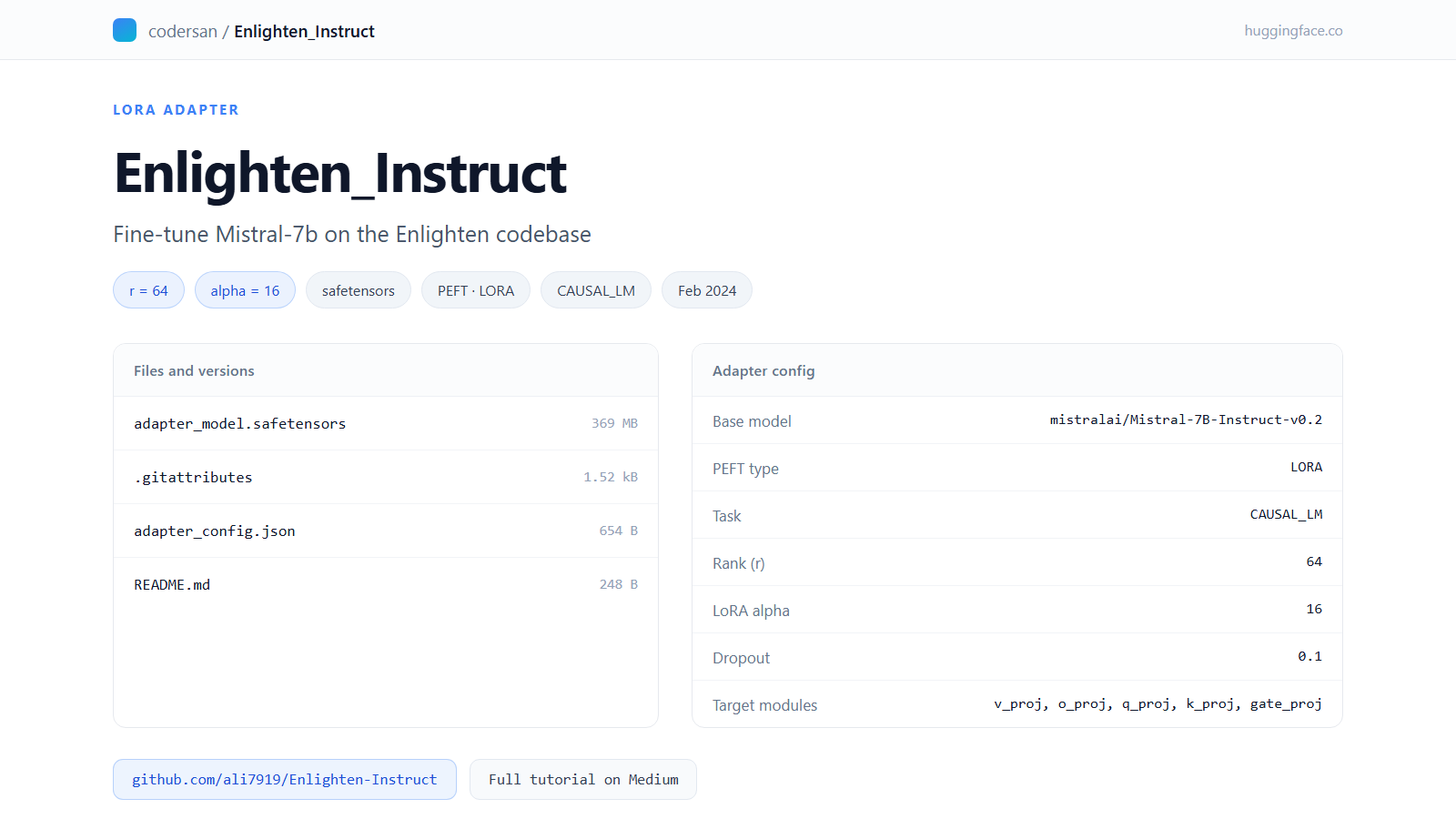The image size is (1456, 819).
Task: Click the Fine-tune Mistral-7b subtitle
Action: pos(352,234)
